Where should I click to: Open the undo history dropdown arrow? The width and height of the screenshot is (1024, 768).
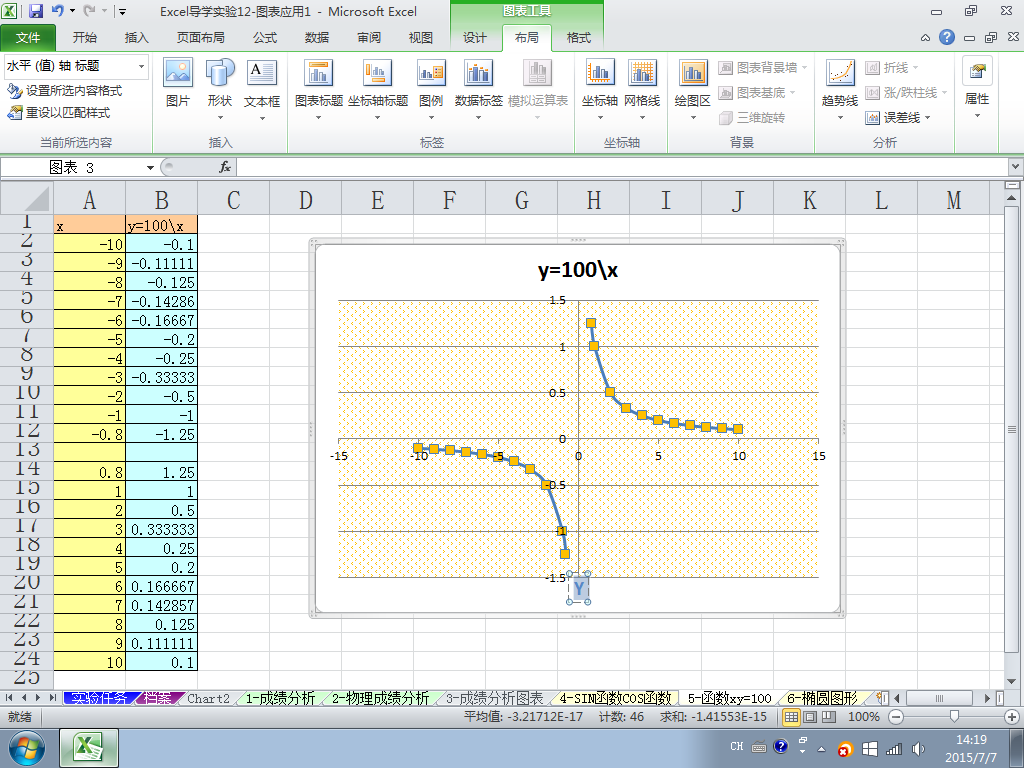coord(72,11)
